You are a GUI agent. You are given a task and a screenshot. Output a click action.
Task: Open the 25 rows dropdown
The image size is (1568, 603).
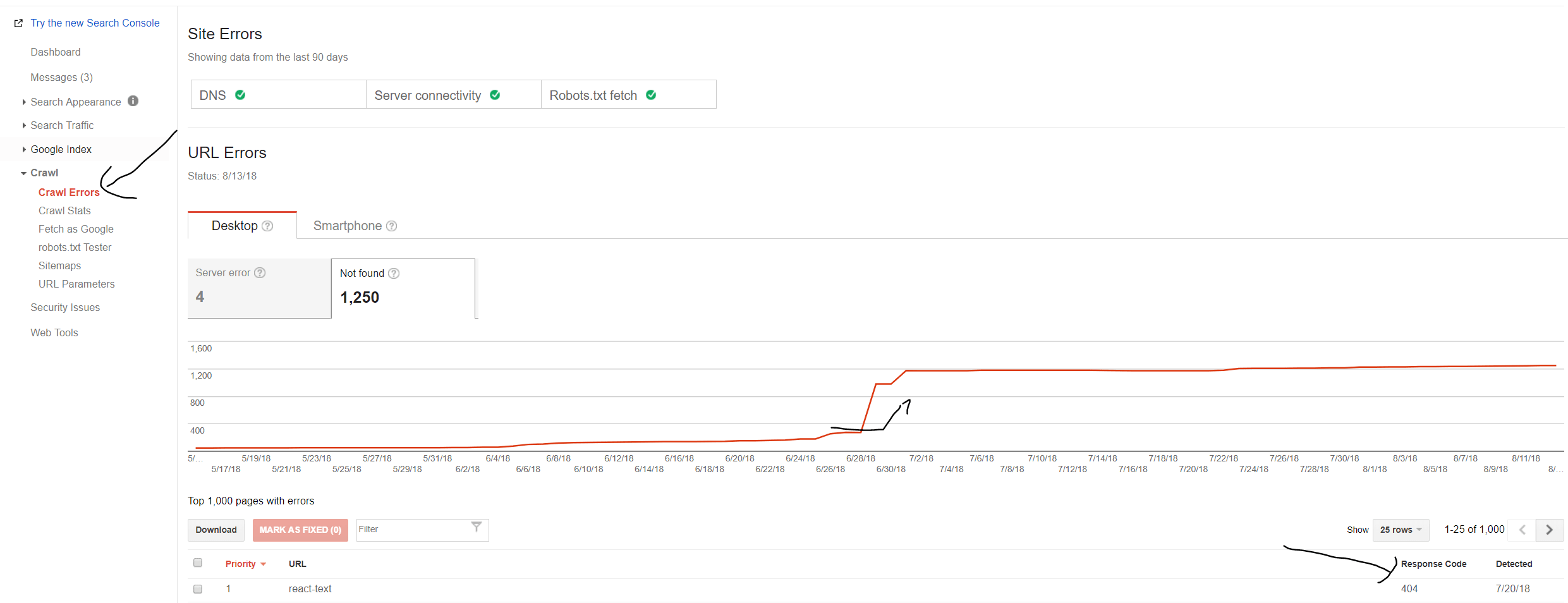click(1401, 530)
